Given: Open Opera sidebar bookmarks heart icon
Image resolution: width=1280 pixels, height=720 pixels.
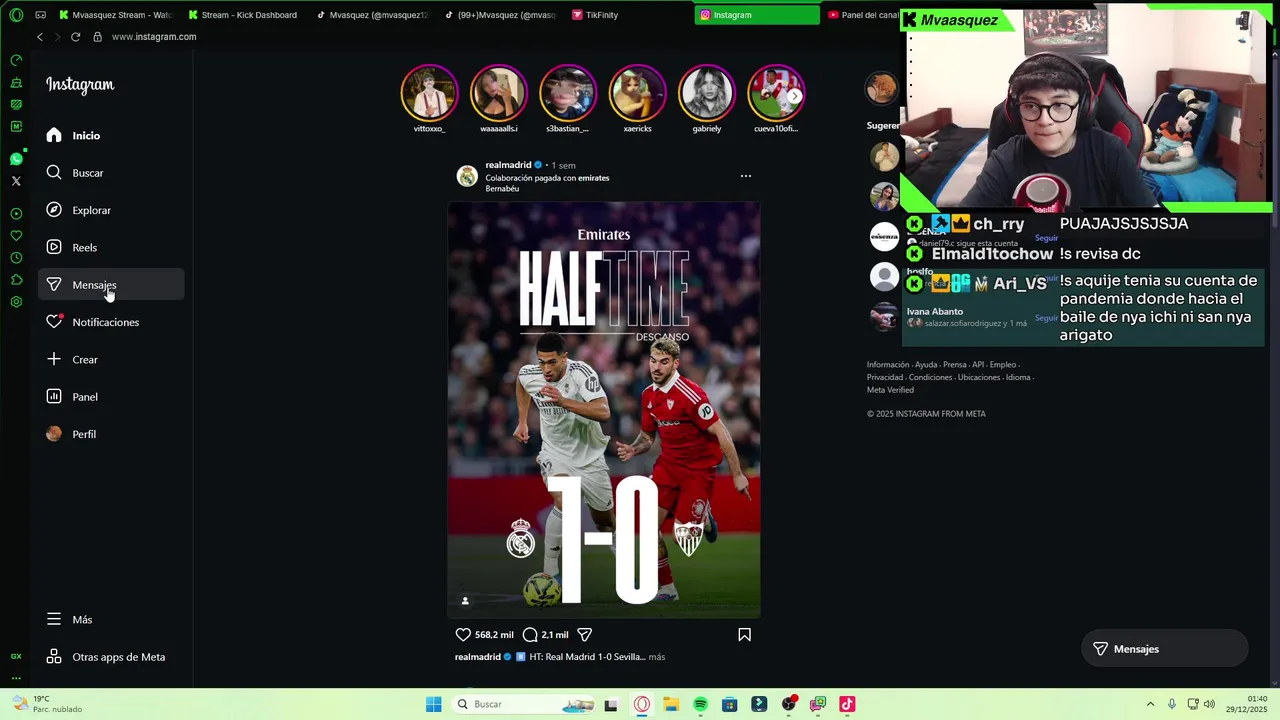Looking at the screenshot, I should (x=16, y=236).
